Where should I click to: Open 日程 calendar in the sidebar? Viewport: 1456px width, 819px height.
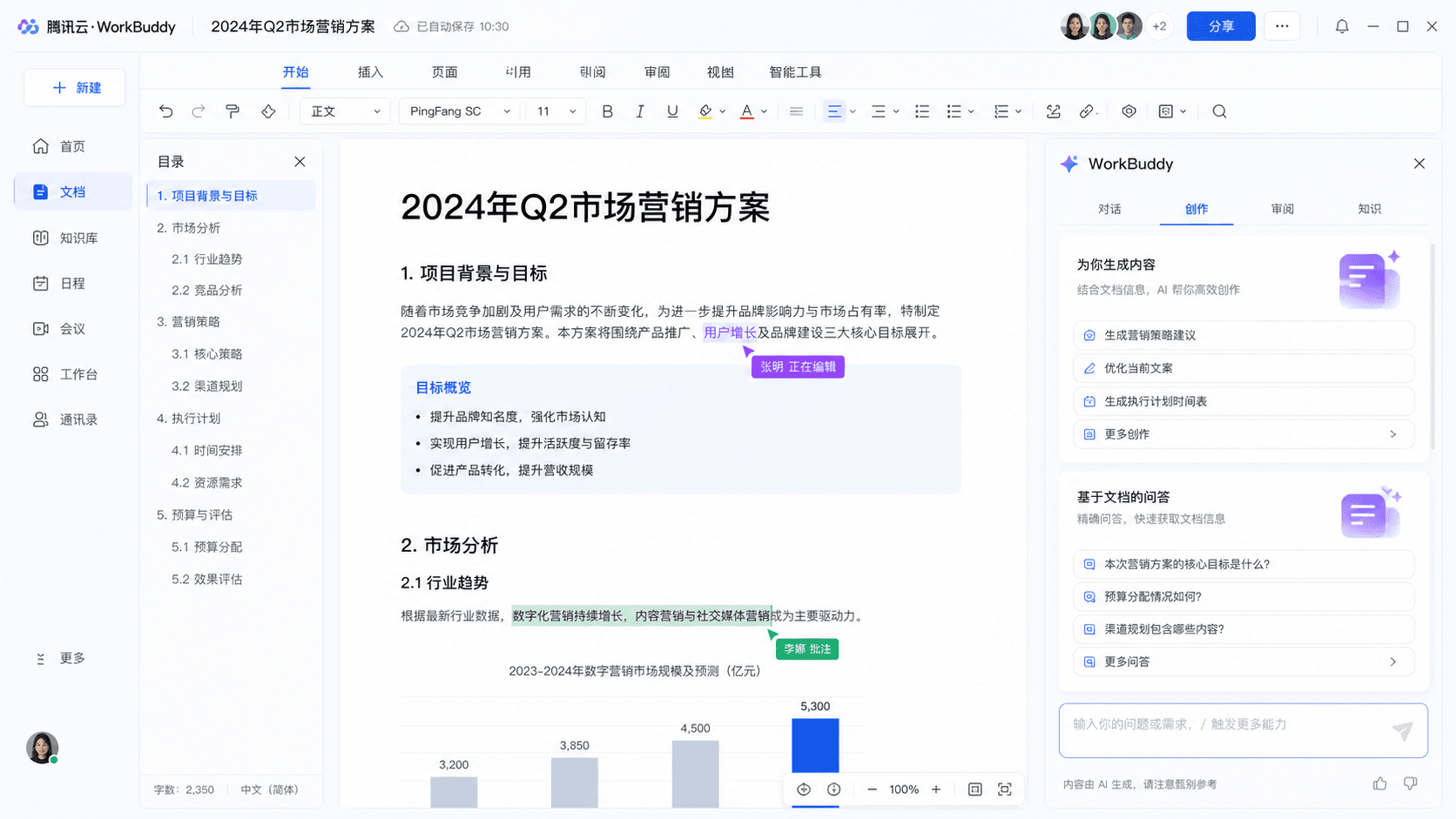(72, 283)
